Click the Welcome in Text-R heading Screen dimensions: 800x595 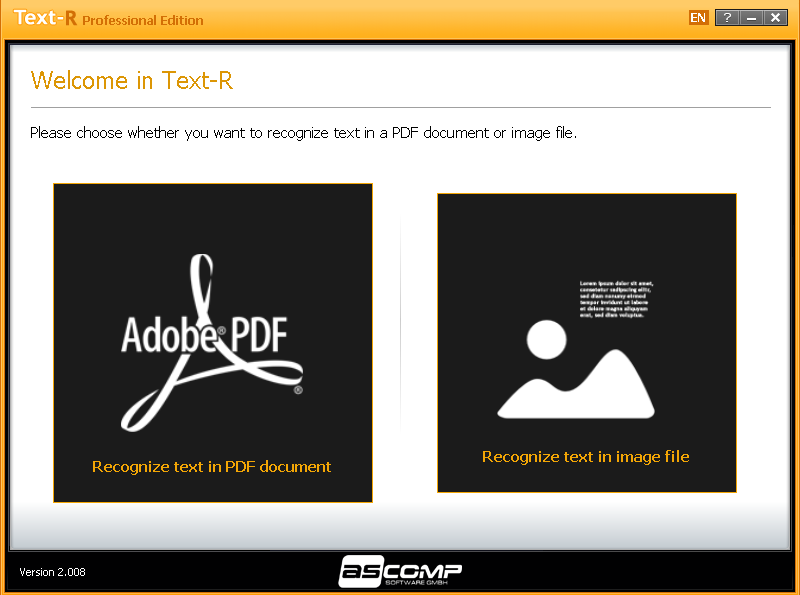click(132, 81)
